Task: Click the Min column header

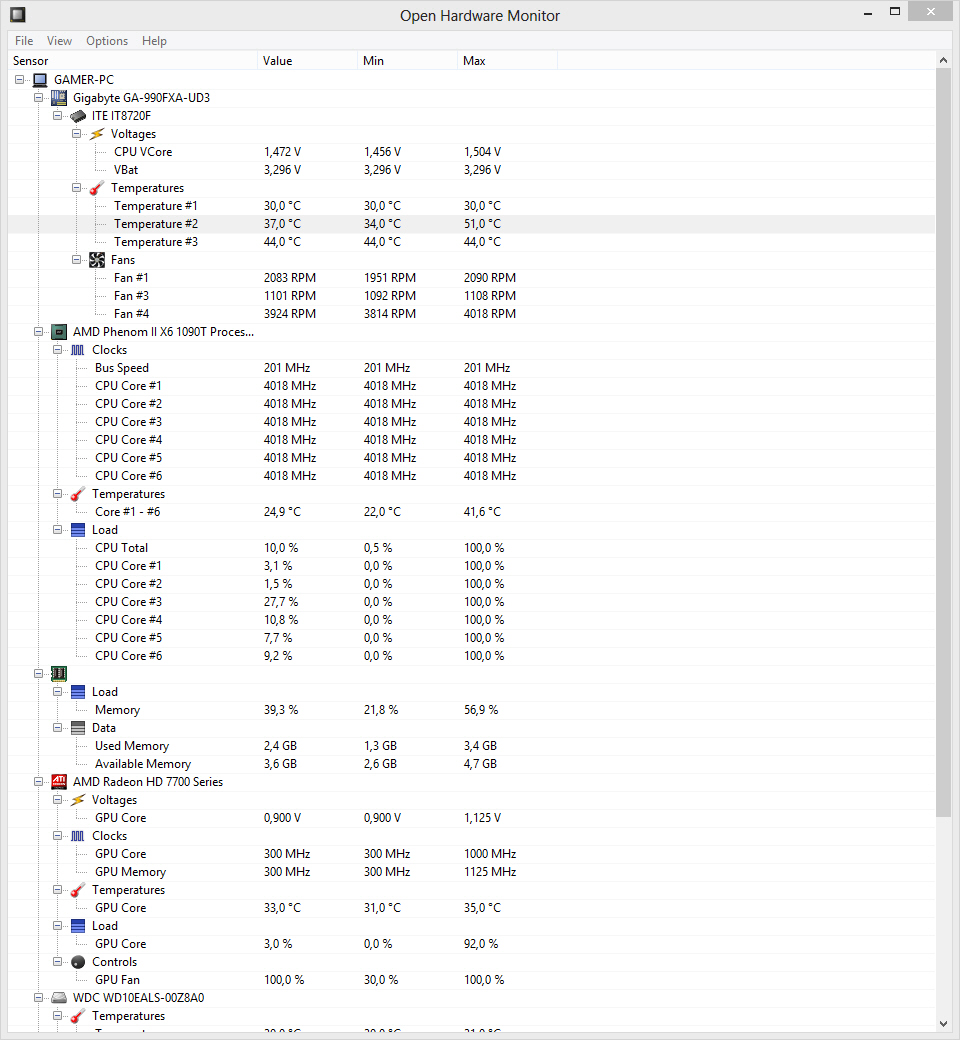Action: 407,60
